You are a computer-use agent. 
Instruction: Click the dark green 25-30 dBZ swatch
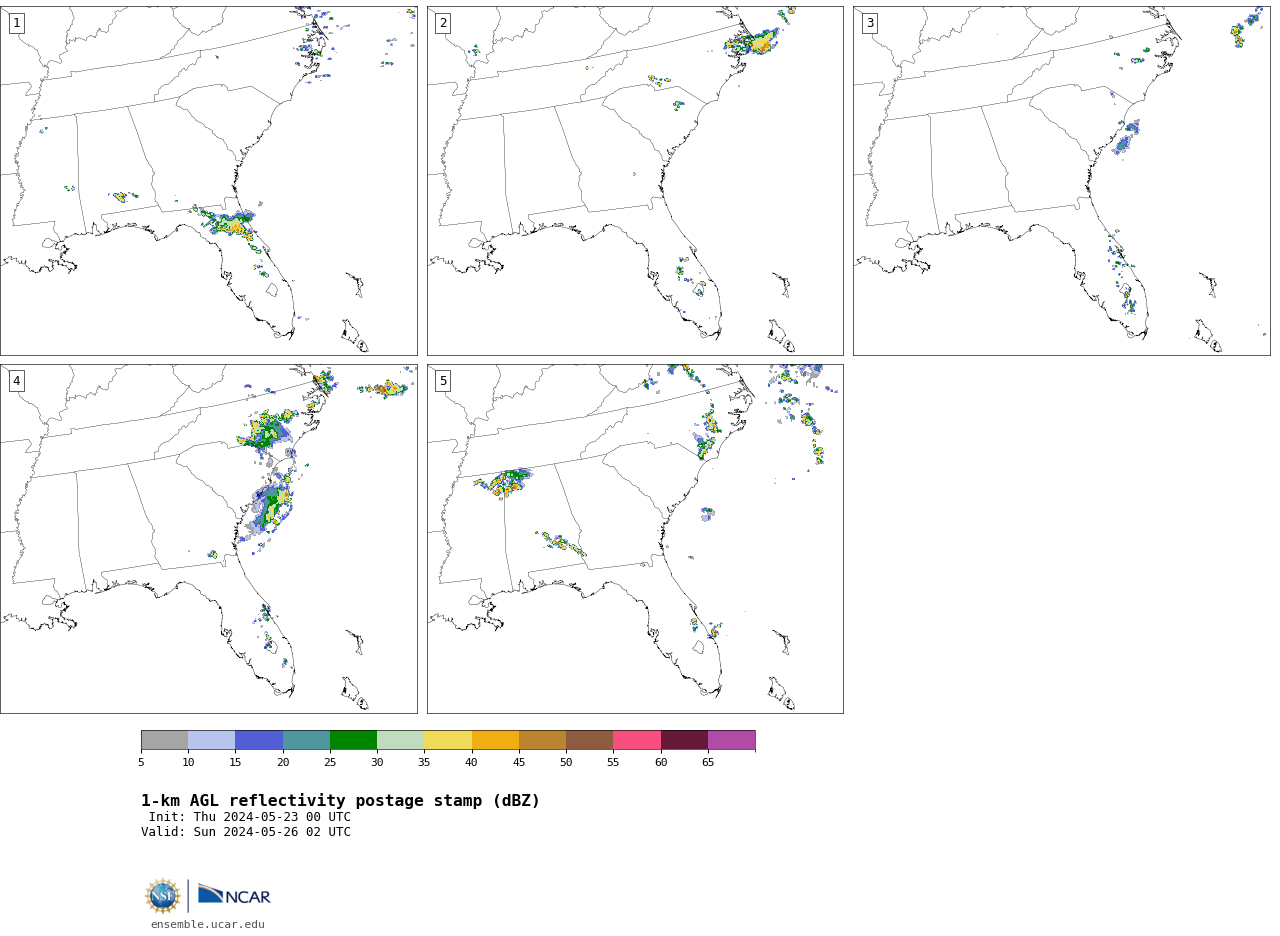[x=353, y=740]
